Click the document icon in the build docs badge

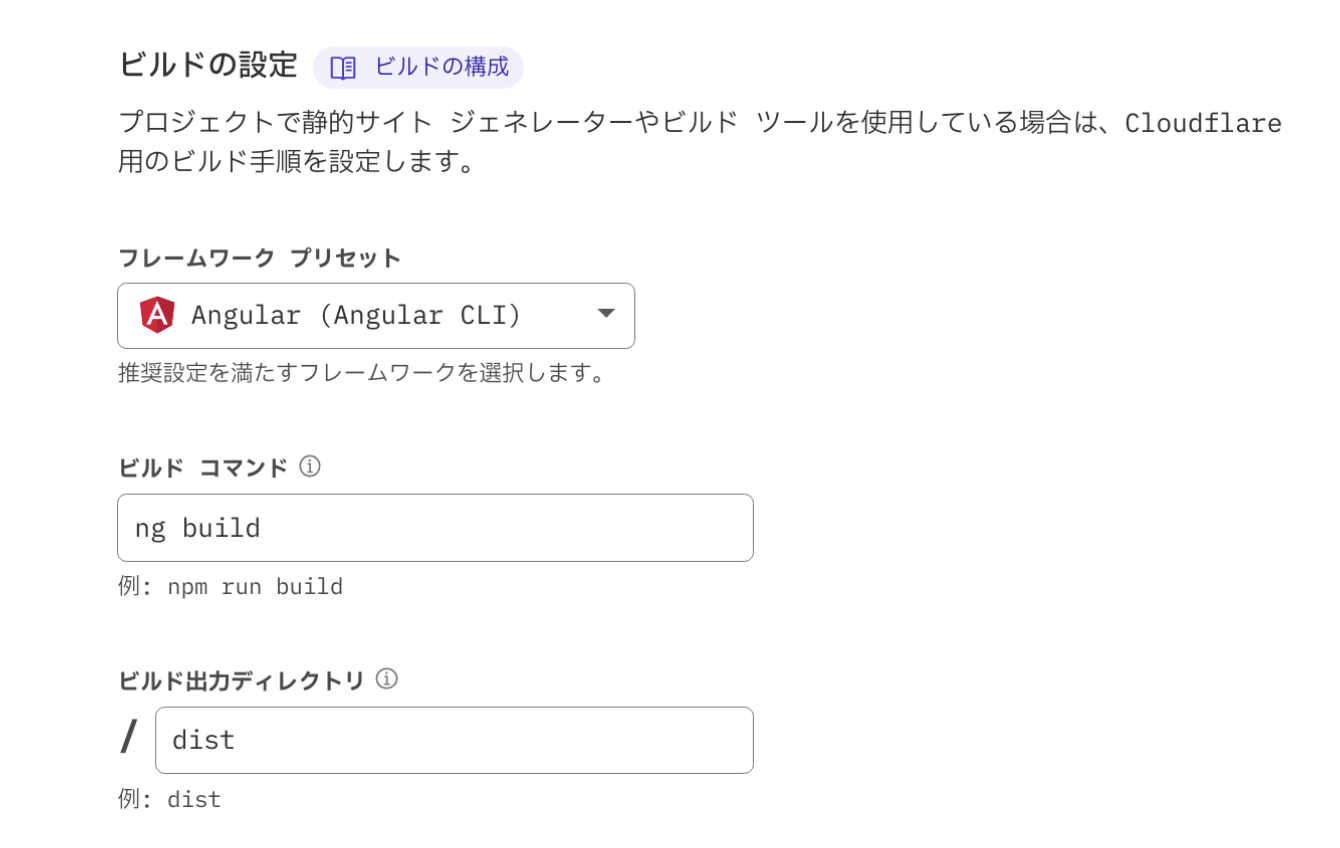click(345, 68)
